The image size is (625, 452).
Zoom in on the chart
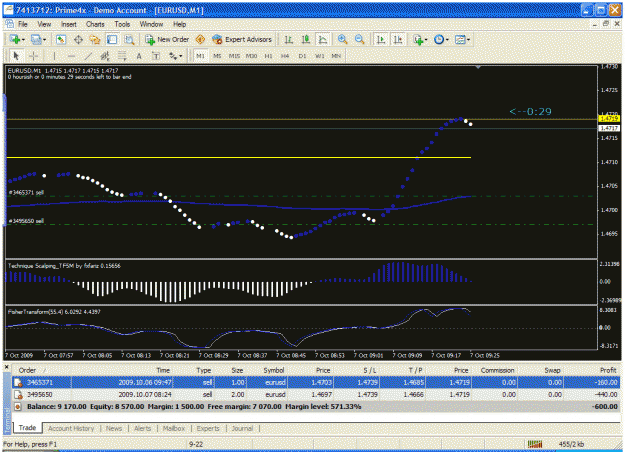coord(342,39)
